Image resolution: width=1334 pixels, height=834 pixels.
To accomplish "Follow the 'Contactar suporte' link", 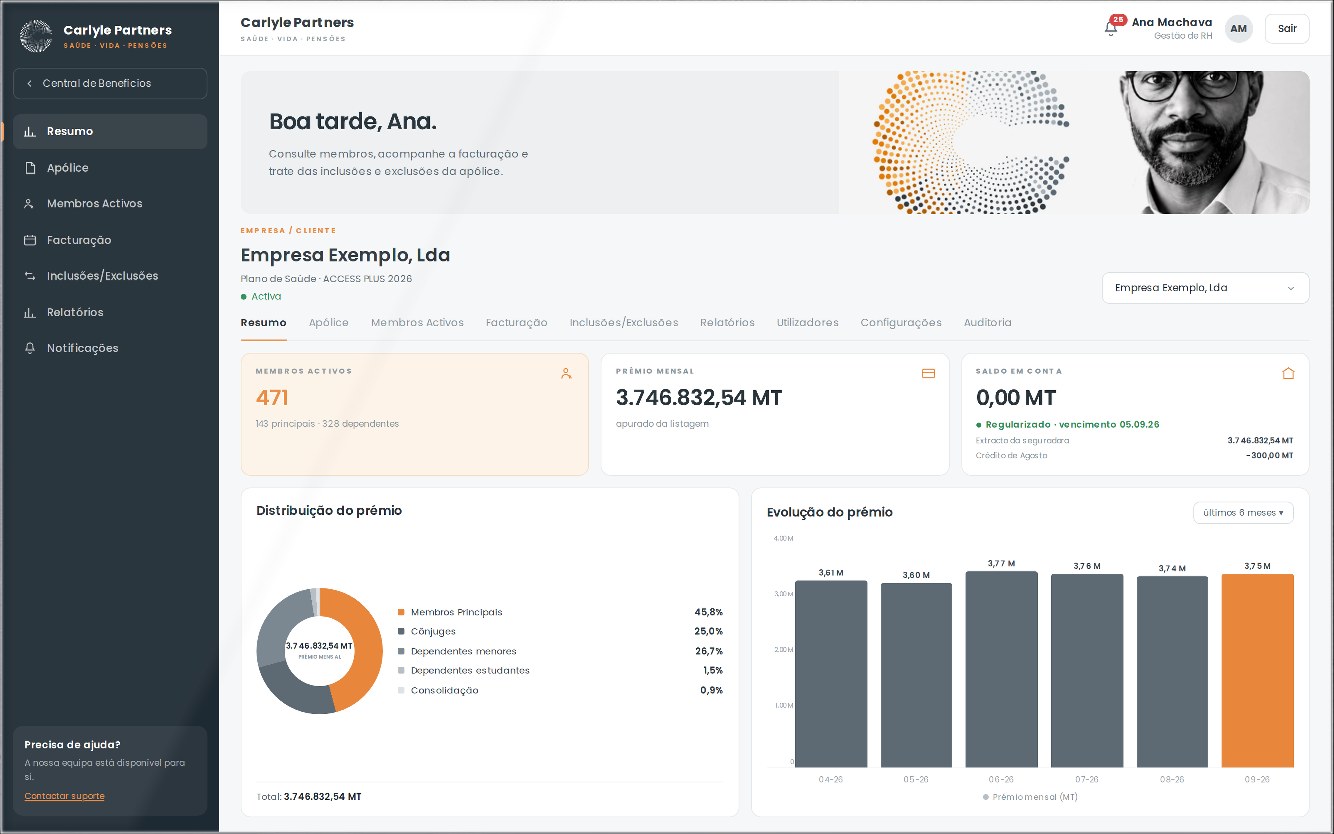I will pos(64,796).
